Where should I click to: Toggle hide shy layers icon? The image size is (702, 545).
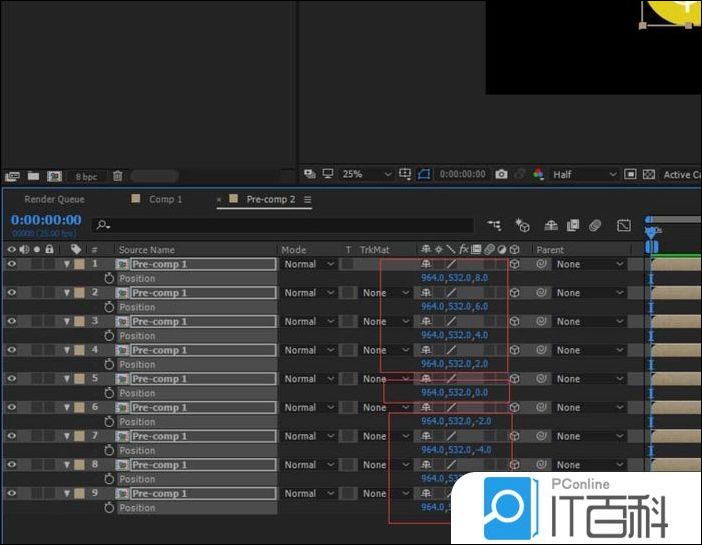pos(551,225)
